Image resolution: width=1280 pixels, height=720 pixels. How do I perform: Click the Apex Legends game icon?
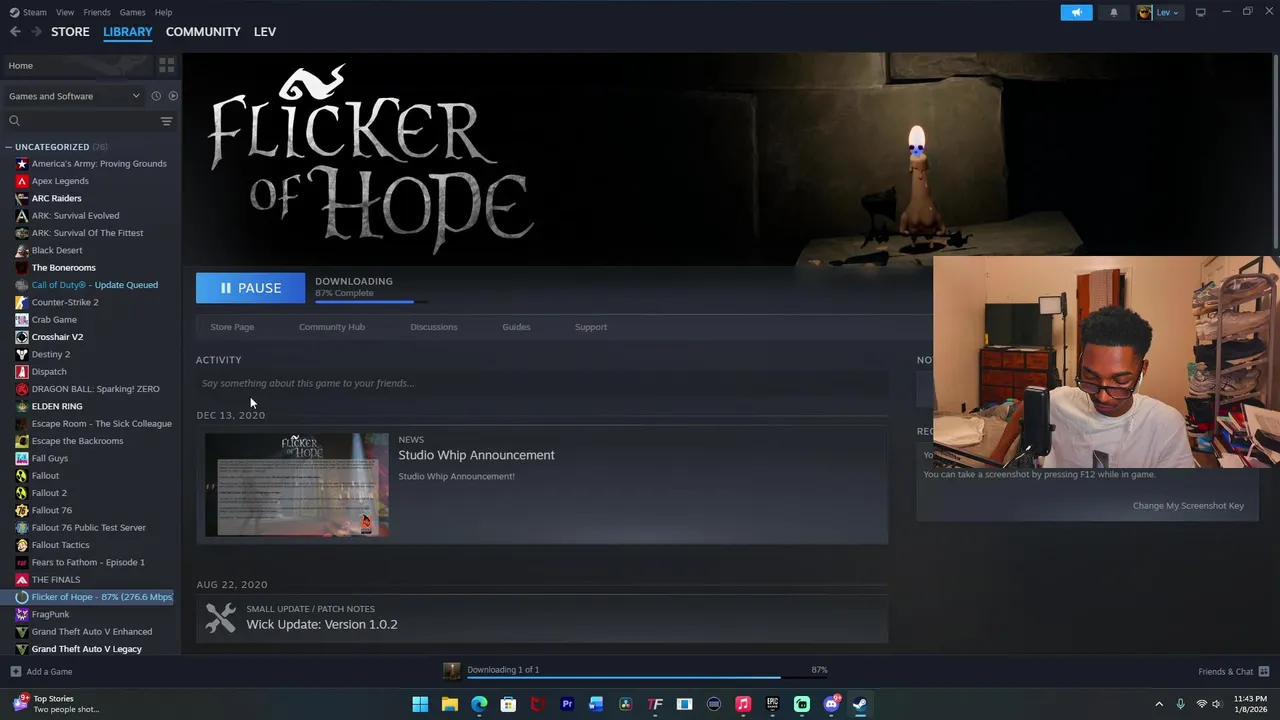[x=22, y=181]
